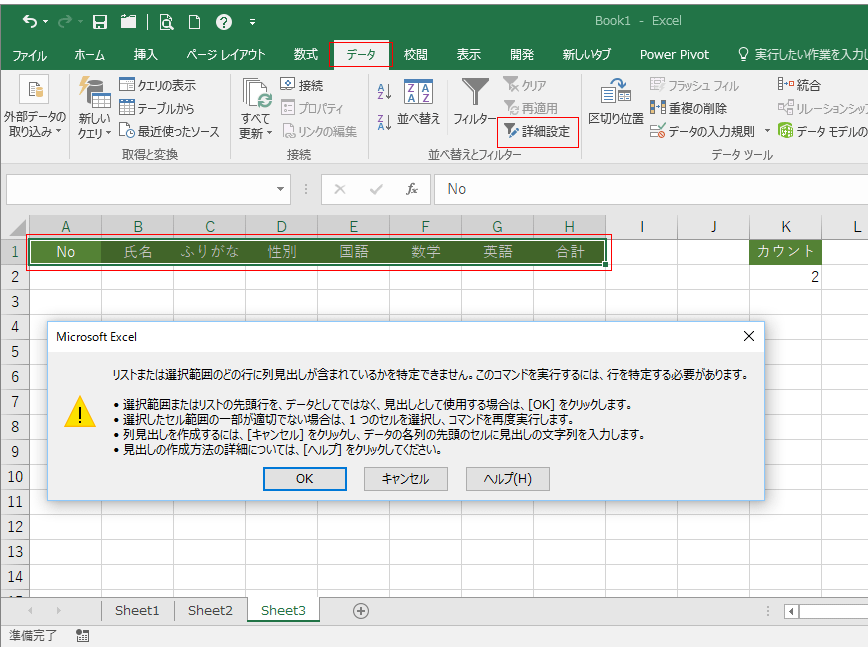The width and height of the screenshot is (868, 647).
Task: Click the ヘルプ(H) button
Action: coord(507,479)
